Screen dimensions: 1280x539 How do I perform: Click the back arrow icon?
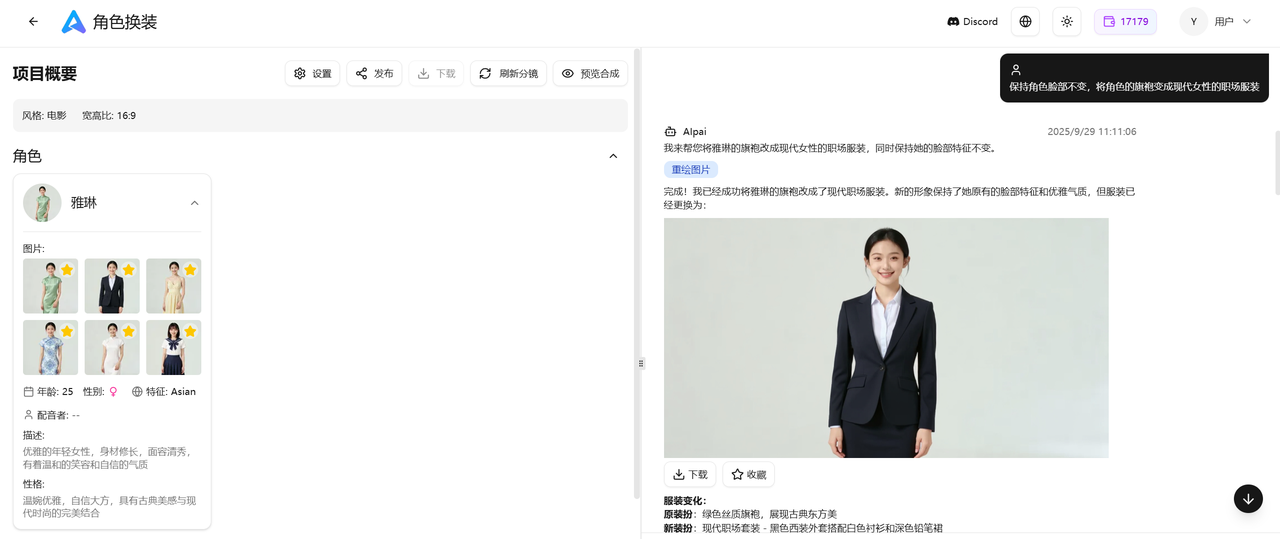pos(34,22)
